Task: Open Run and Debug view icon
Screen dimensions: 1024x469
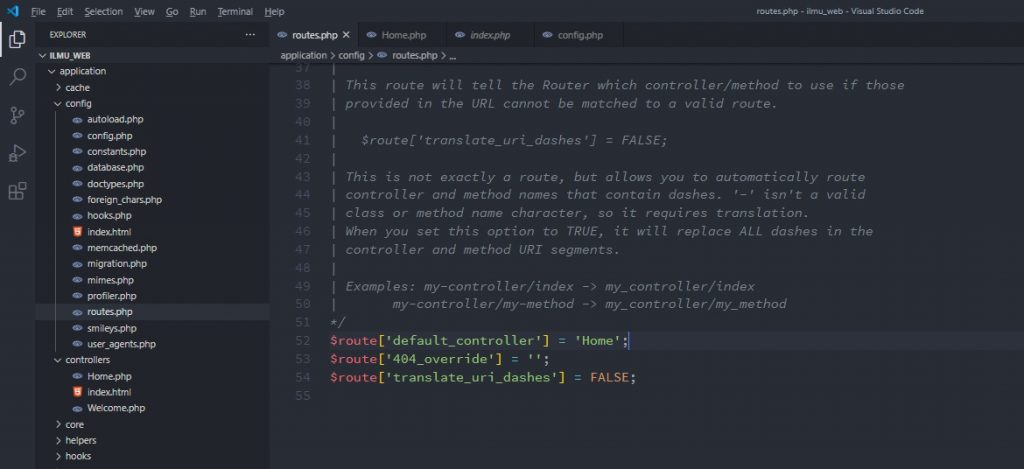Action: coord(17,153)
